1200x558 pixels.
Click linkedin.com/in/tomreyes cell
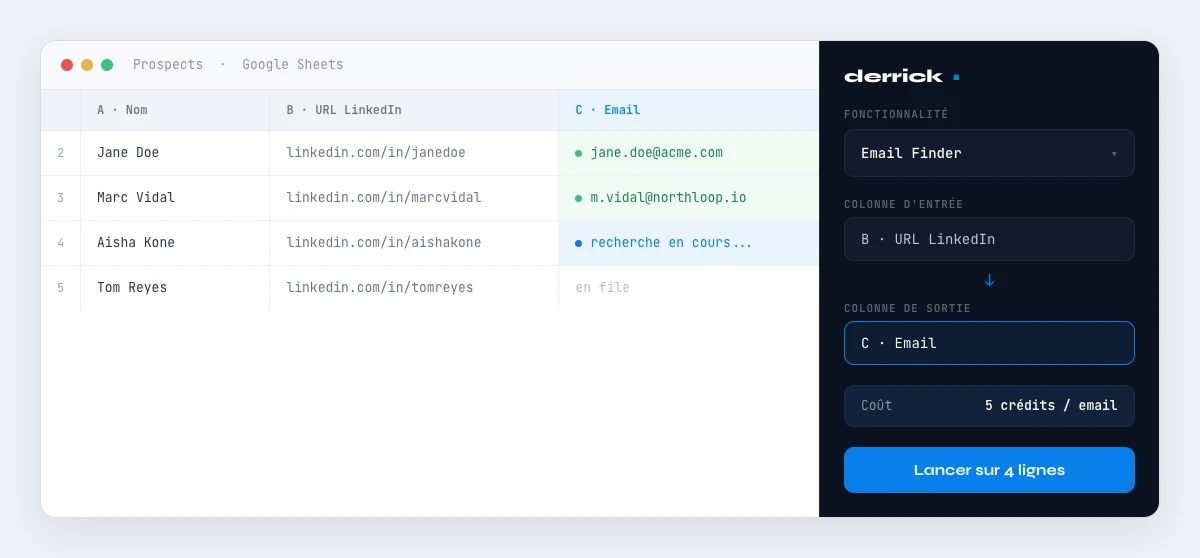(414, 288)
